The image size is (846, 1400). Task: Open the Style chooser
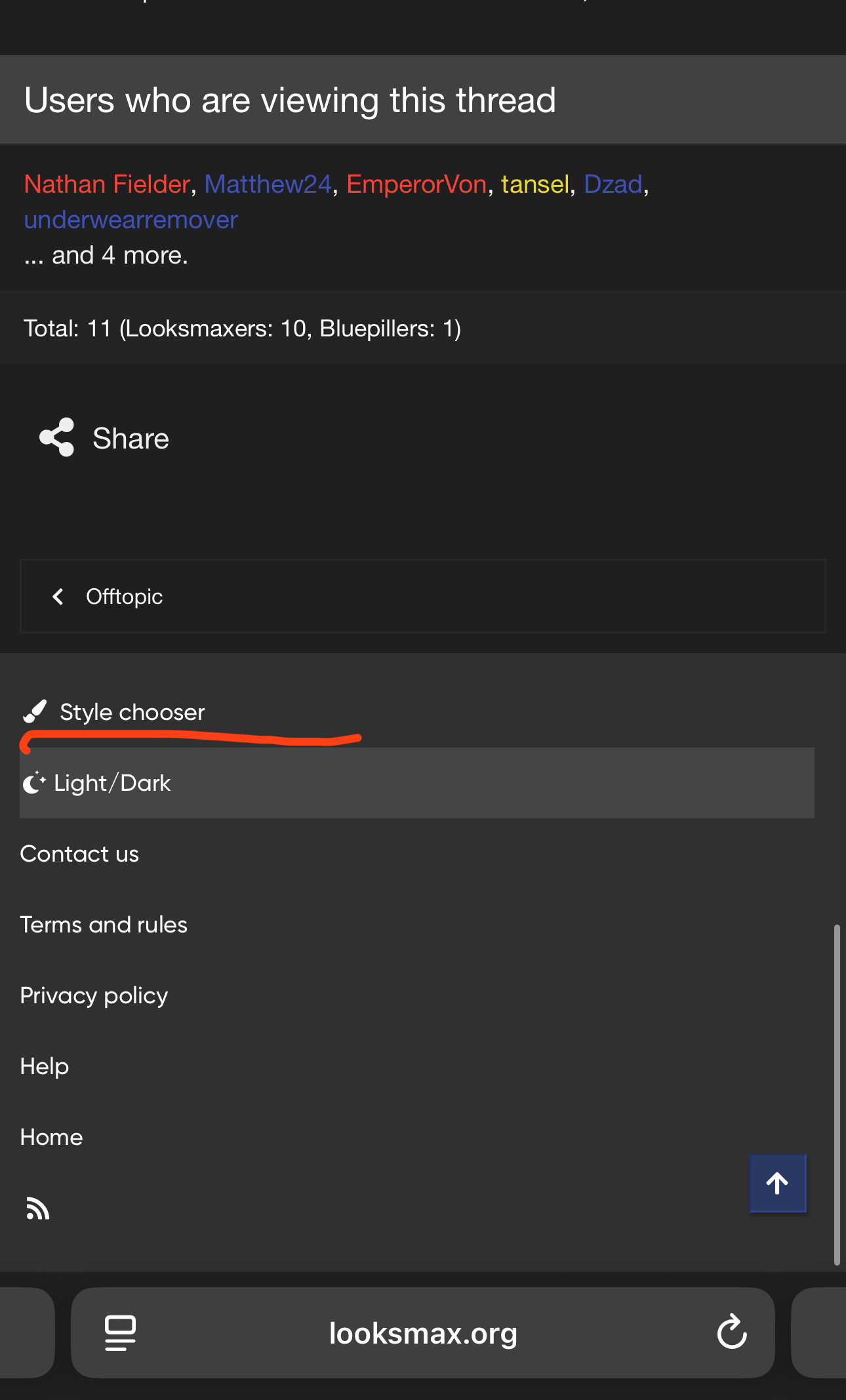click(132, 712)
